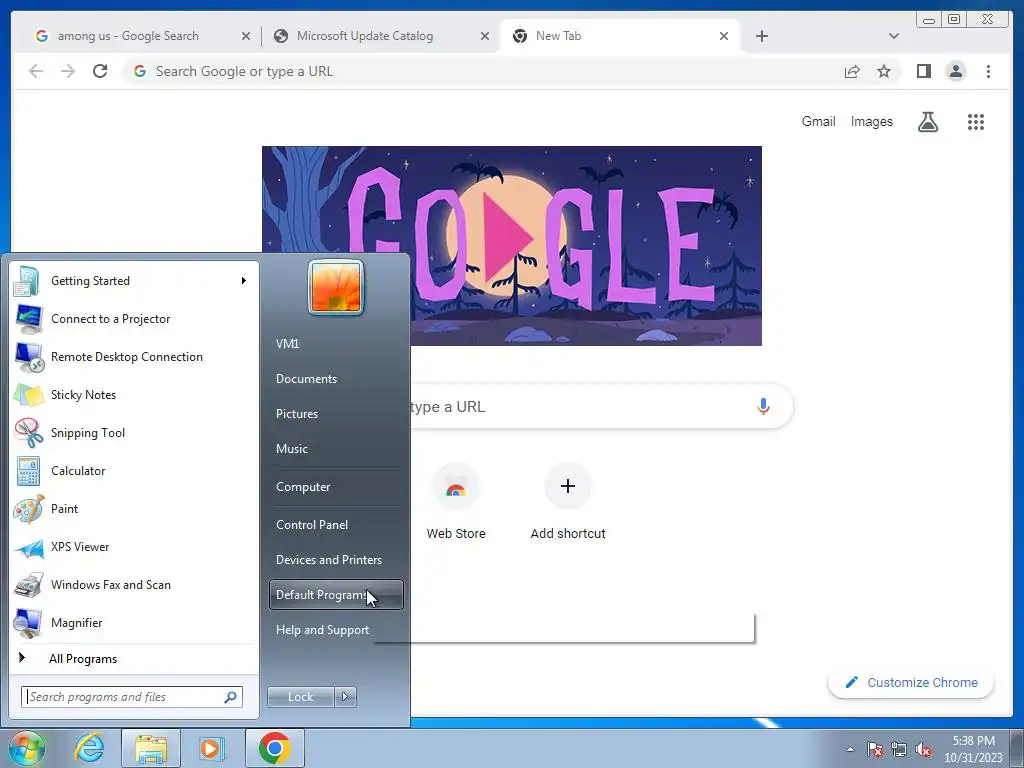
Task: Click the Chrome taskbar icon
Action: tap(274, 748)
